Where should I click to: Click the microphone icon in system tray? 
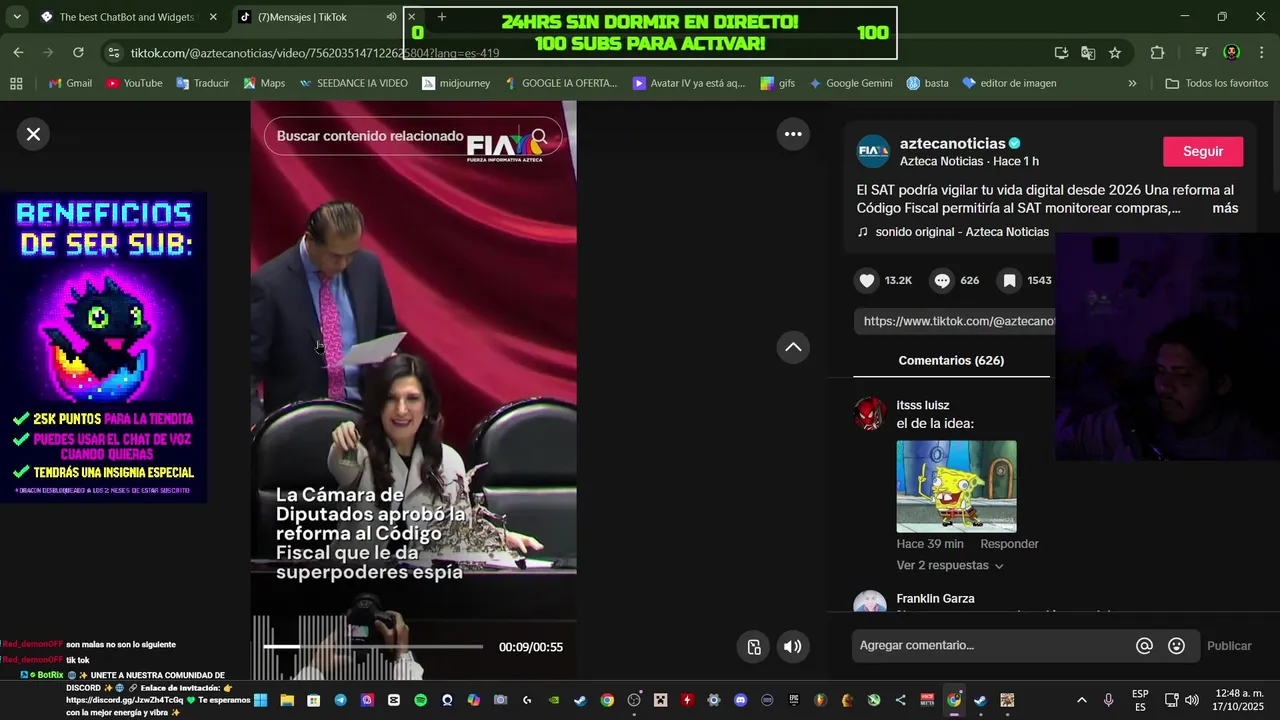(x=1108, y=701)
